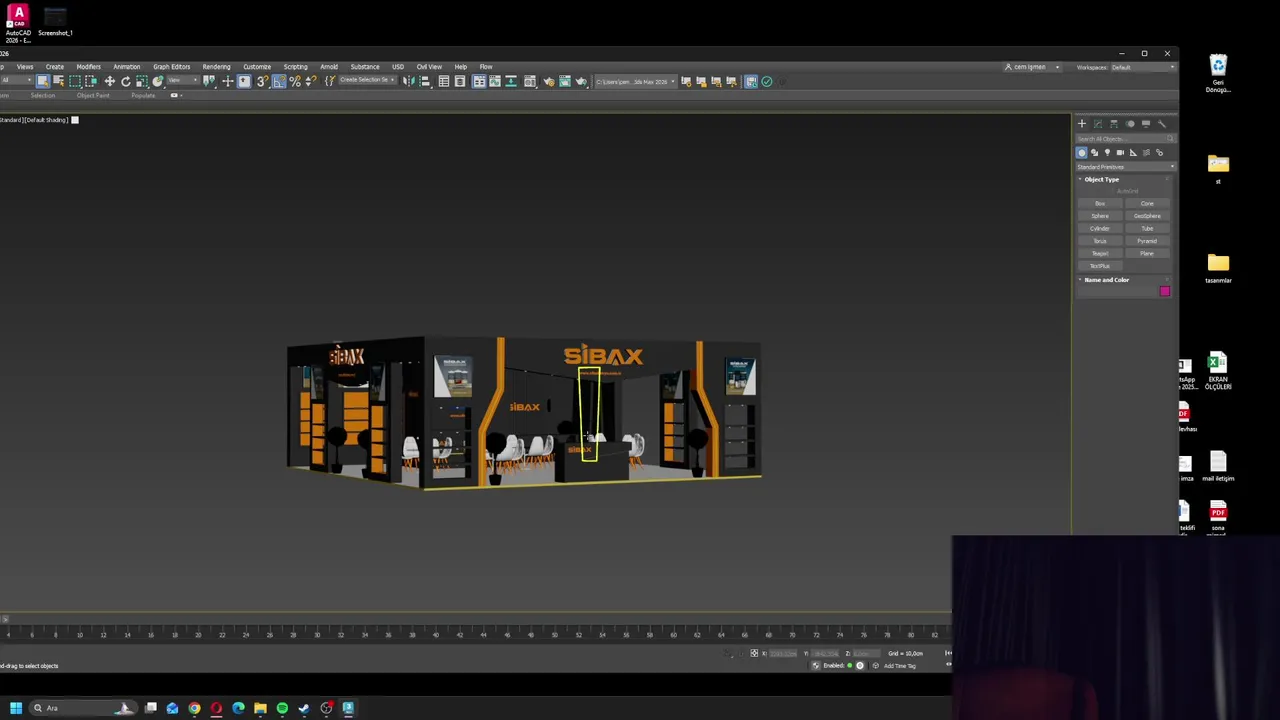Viewport: 1280px width, 720px height.
Task: Activate the Select and Rotate tool
Action: (125, 82)
